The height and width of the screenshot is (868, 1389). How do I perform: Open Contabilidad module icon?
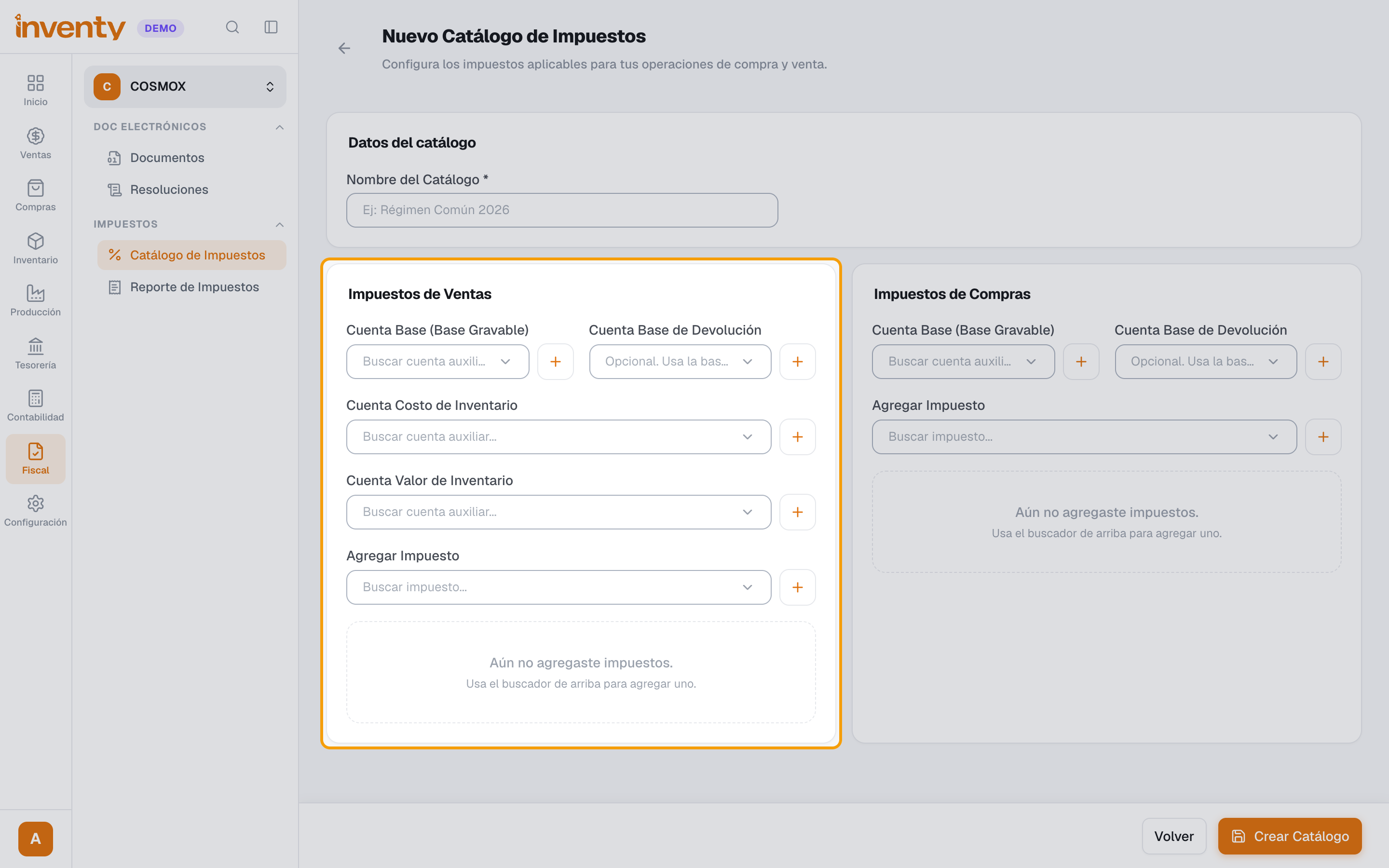click(36, 406)
